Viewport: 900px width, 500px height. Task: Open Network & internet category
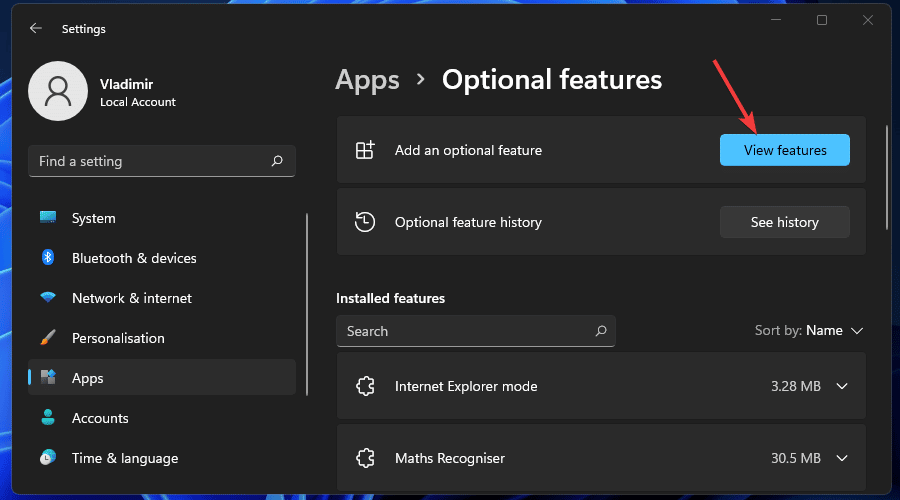point(162,298)
